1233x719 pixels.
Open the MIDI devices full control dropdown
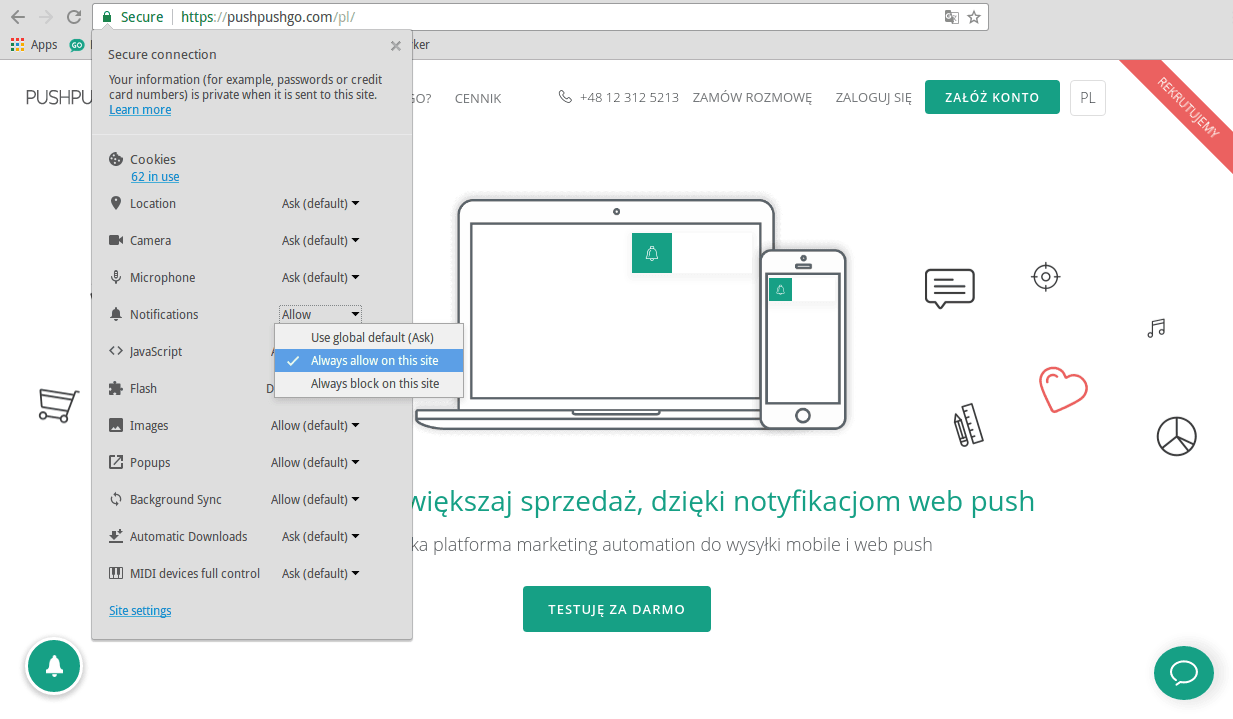tap(320, 573)
